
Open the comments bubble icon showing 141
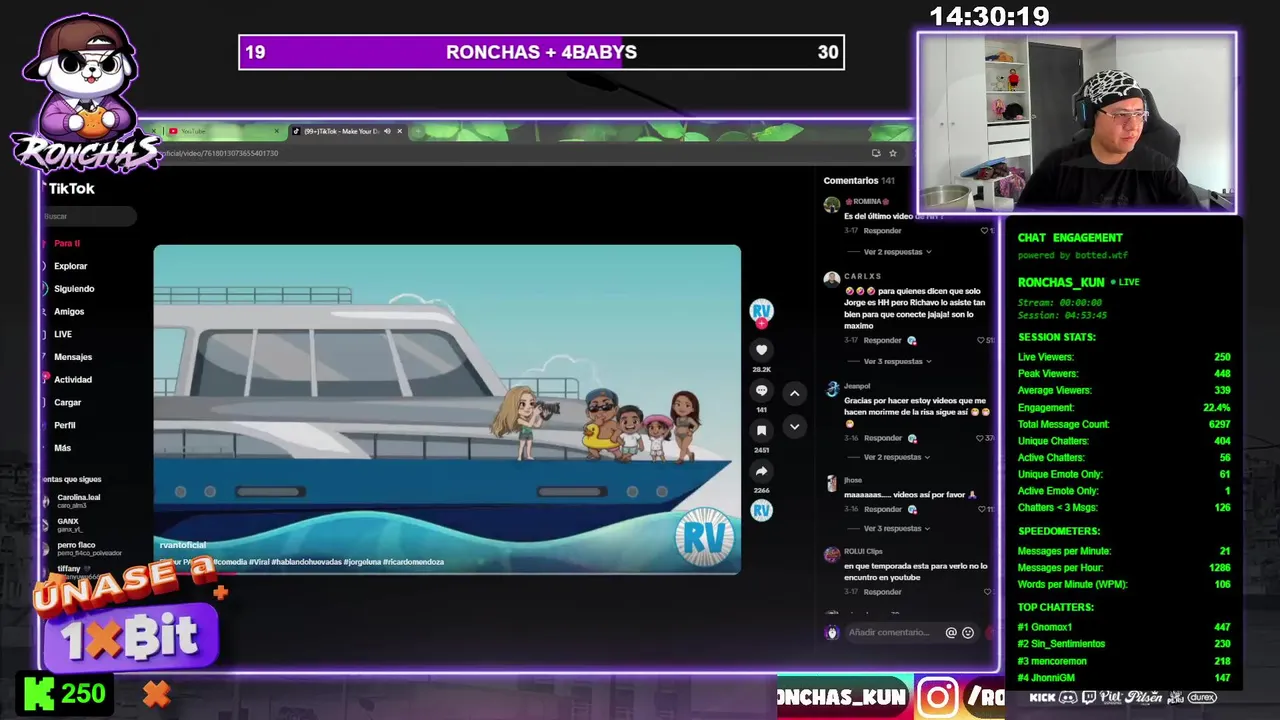(761, 390)
